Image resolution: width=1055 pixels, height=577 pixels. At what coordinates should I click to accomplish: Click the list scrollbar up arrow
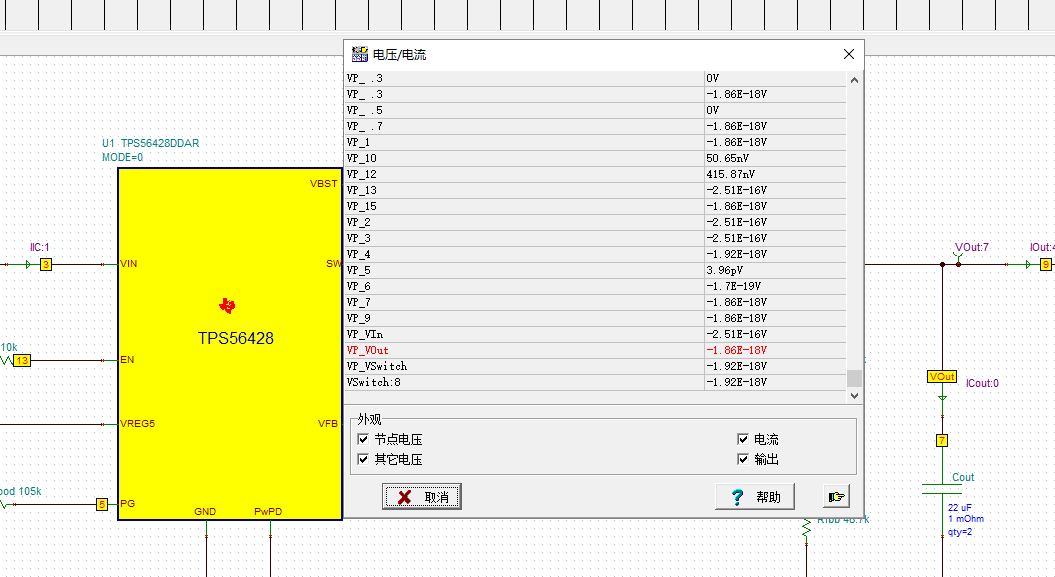click(854, 80)
